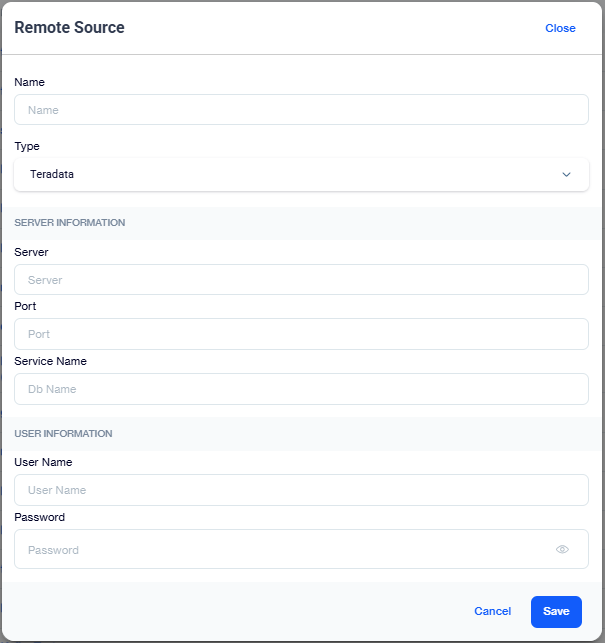This screenshot has width=605, height=643.
Task: Cancel the remote source form
Action: [493, 611]
